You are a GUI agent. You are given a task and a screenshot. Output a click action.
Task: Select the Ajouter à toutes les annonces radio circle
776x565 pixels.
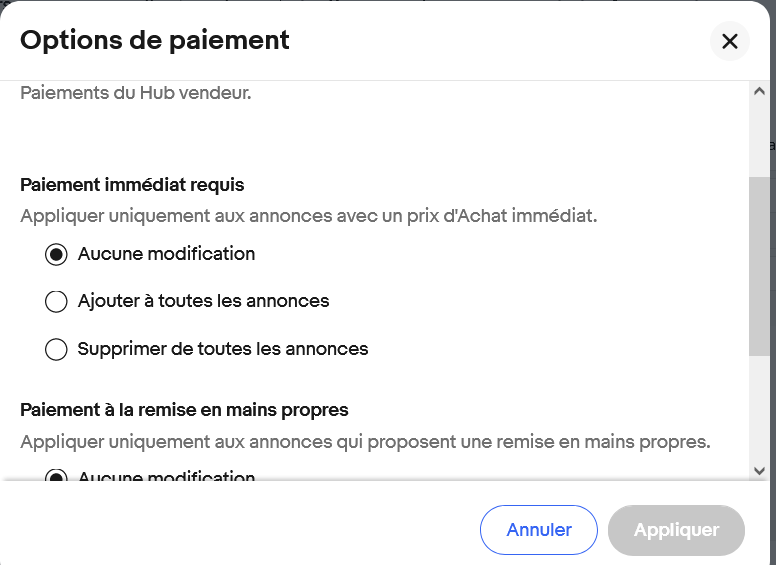[x=56, y=301]
